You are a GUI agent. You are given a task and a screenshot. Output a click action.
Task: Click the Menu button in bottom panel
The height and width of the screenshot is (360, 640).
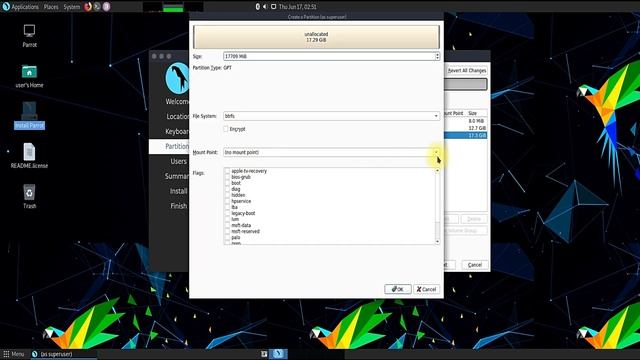click(x=13, y=354)
